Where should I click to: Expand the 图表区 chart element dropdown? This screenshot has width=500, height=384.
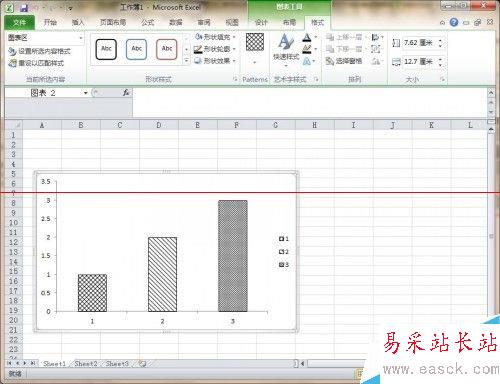[x=81, y=38]
